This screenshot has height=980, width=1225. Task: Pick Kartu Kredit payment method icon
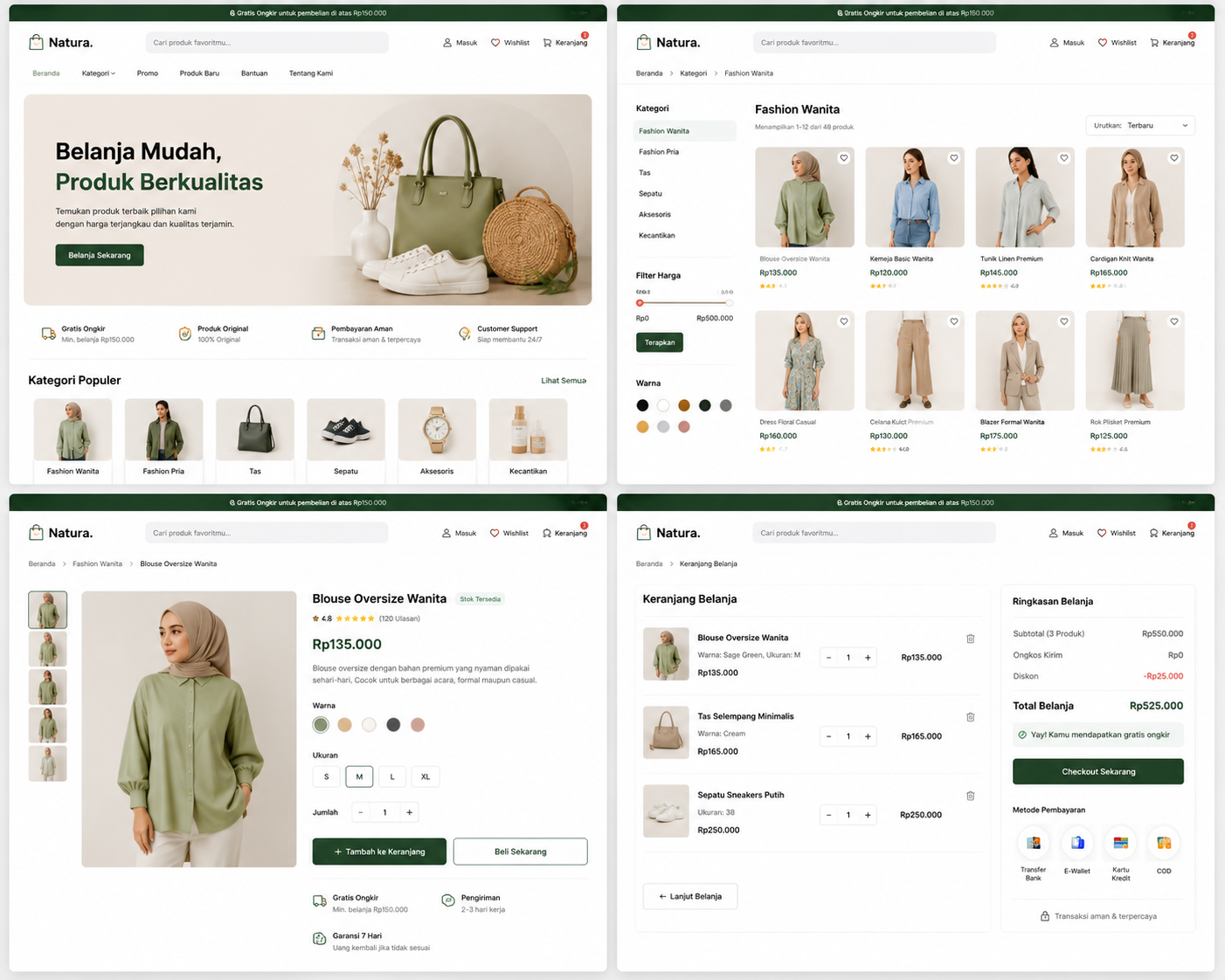[1121, 843]
